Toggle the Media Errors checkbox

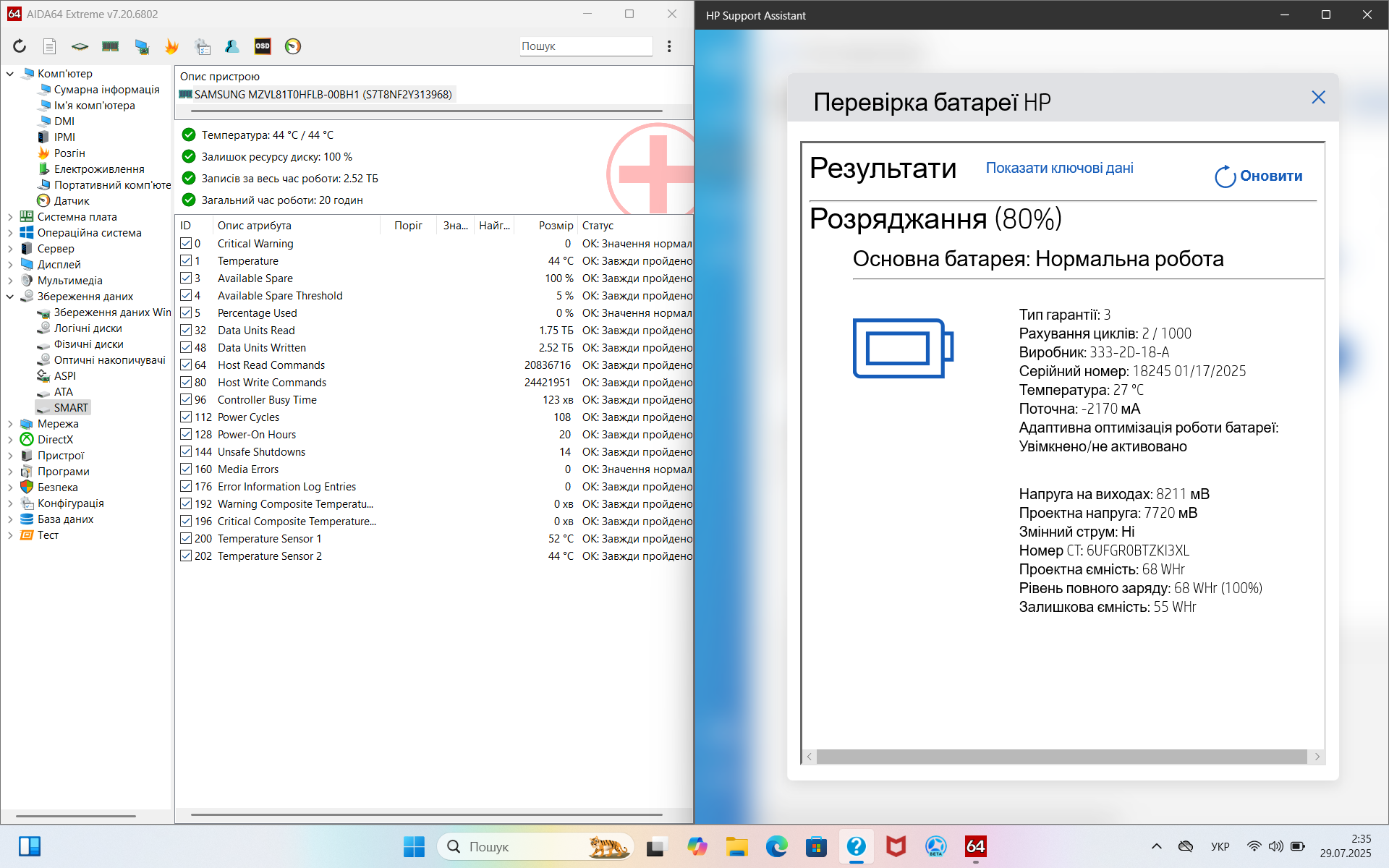coord(186,469)
